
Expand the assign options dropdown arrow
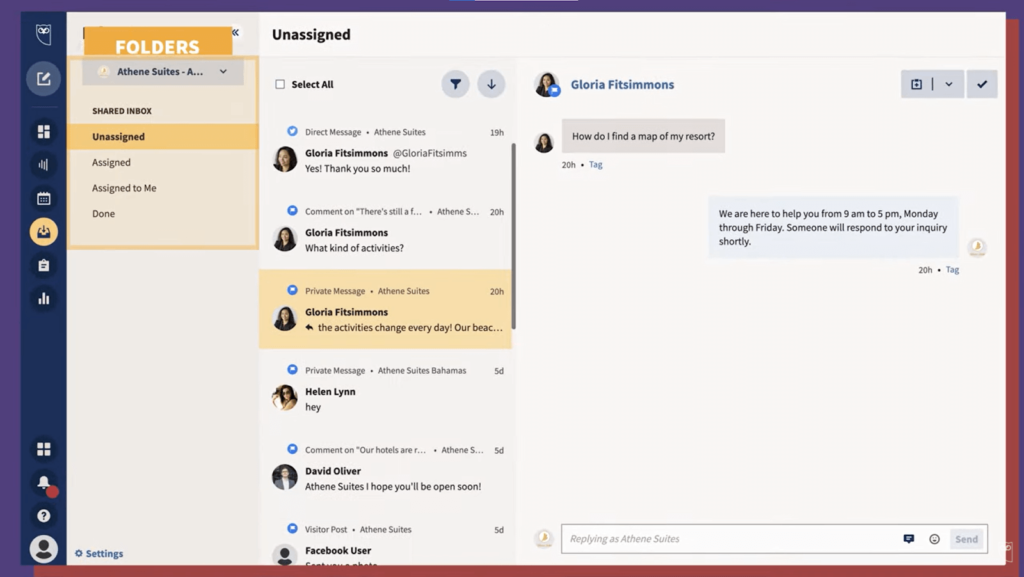(x=949, y=84)
